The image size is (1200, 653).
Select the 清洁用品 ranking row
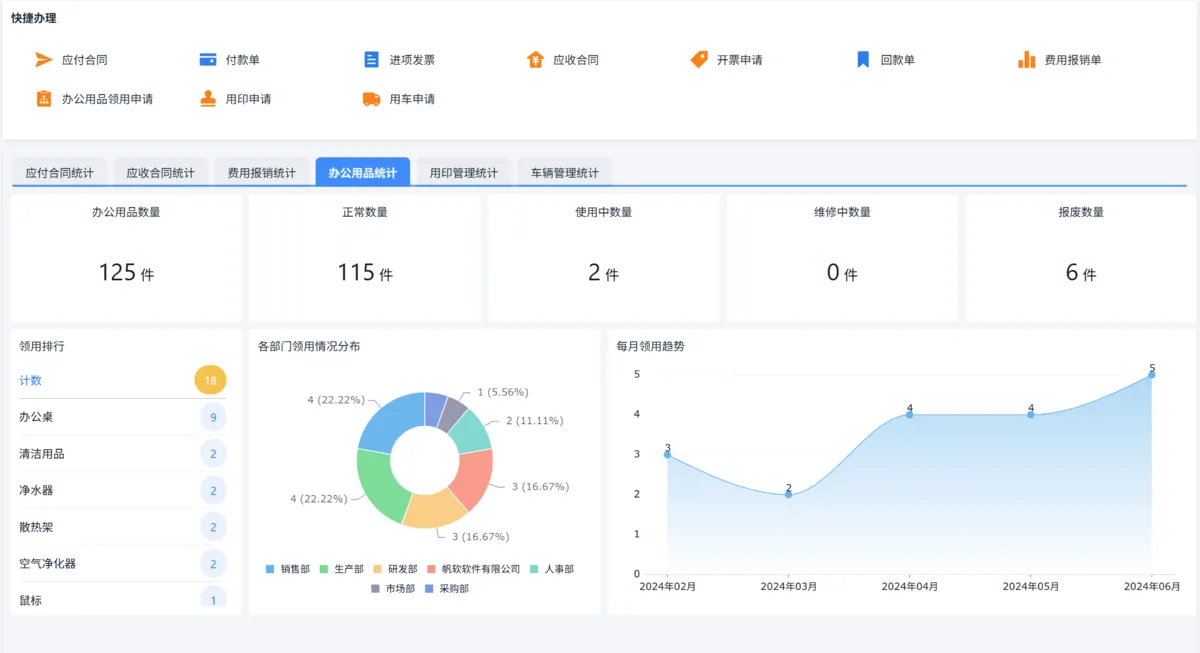(123, 454)
